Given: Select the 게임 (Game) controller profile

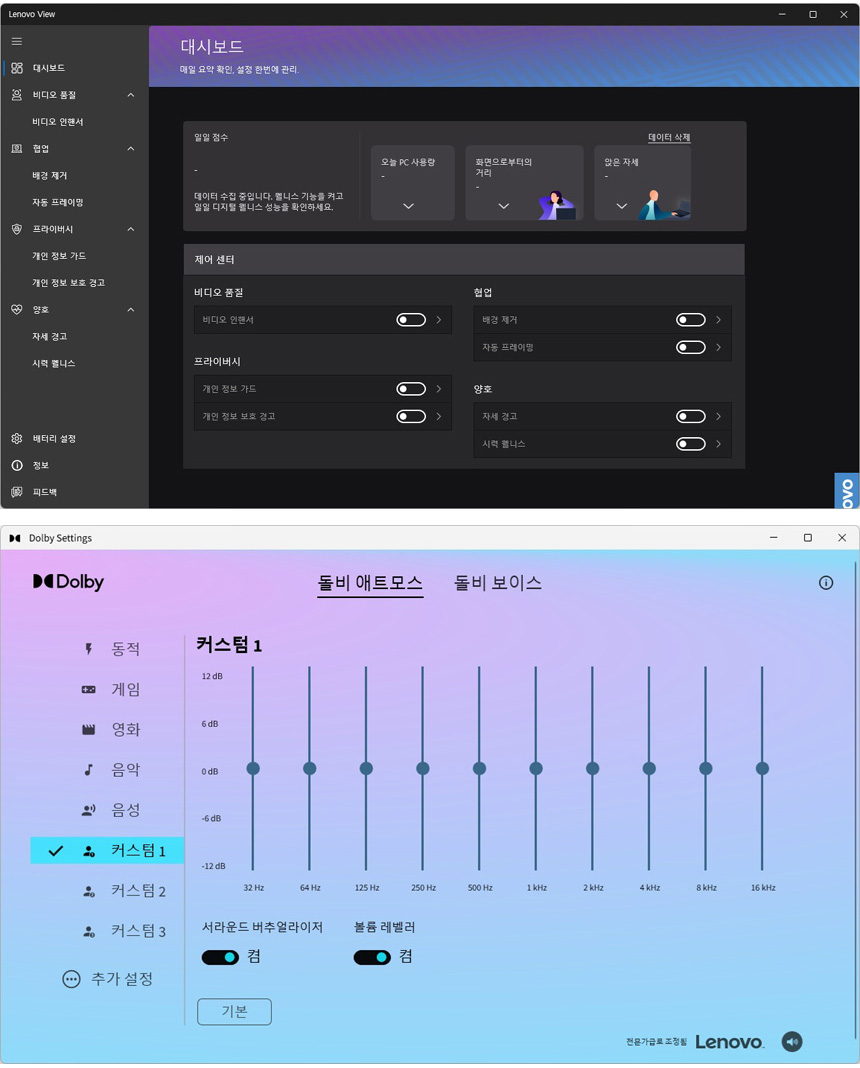Looking at the screenshot, I should [89, 690].
